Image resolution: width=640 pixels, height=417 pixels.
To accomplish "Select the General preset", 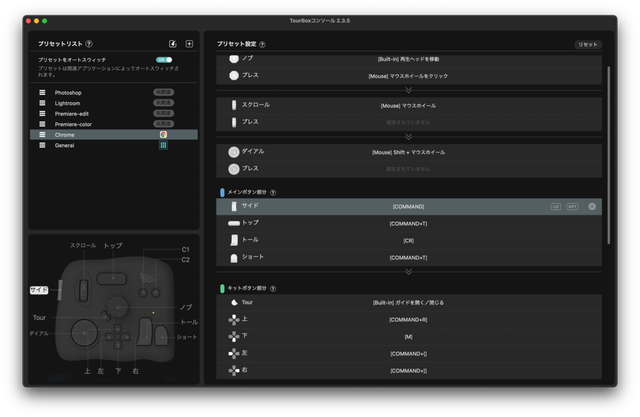I will click(x=113, y=145).
